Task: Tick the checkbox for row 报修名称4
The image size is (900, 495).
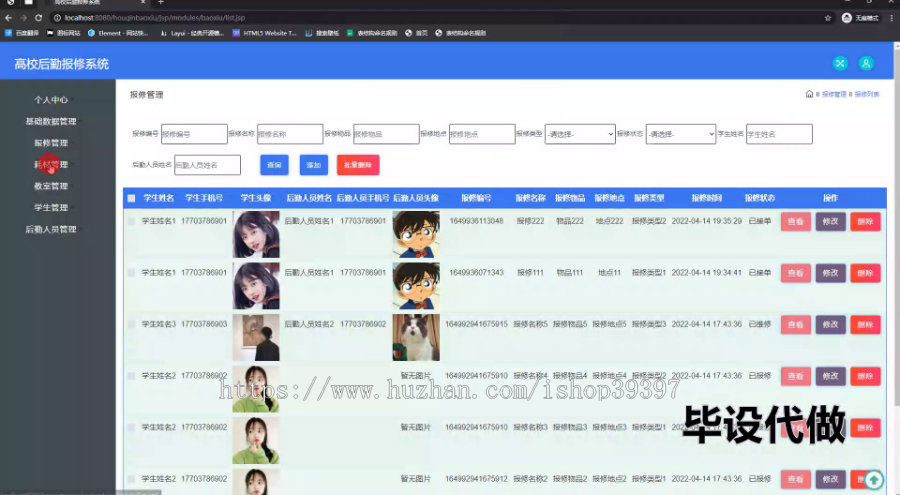Action: point(131,376)
